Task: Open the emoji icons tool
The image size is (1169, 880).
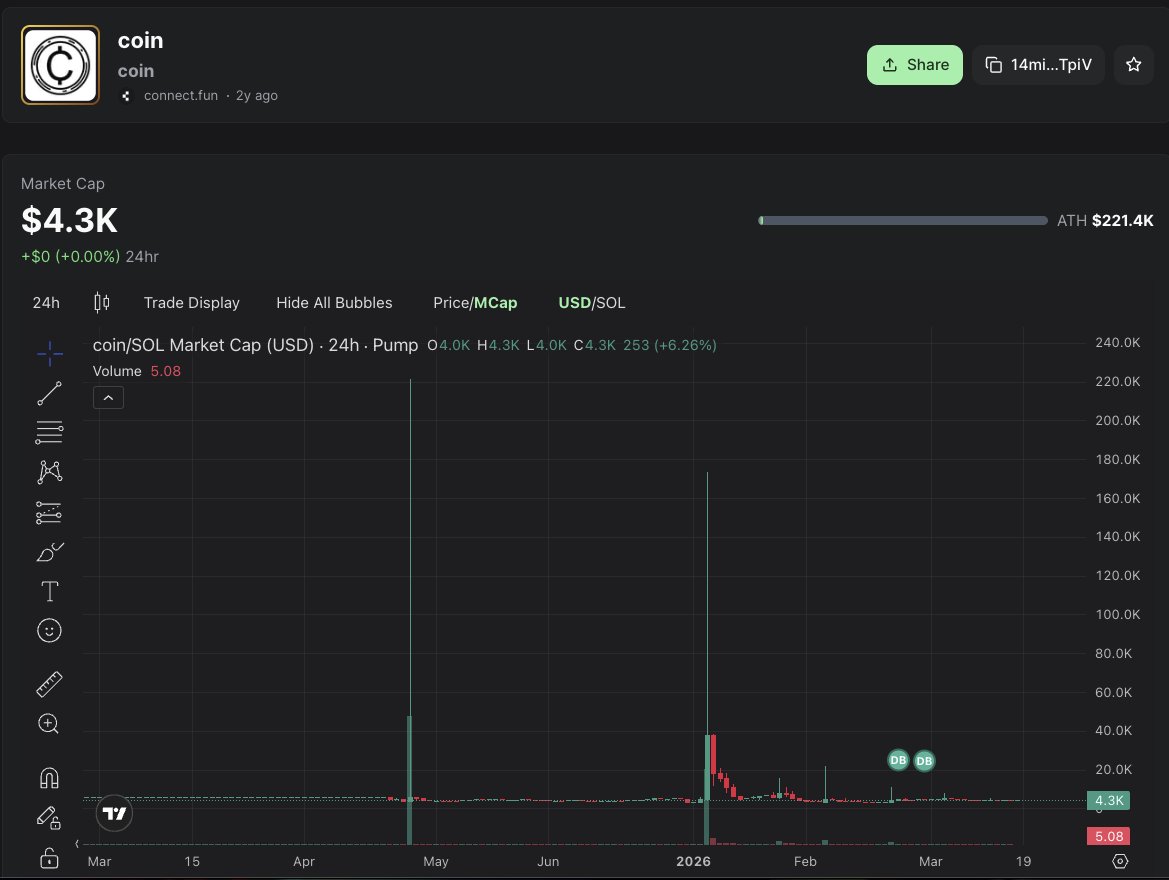Action: (49, 631)
